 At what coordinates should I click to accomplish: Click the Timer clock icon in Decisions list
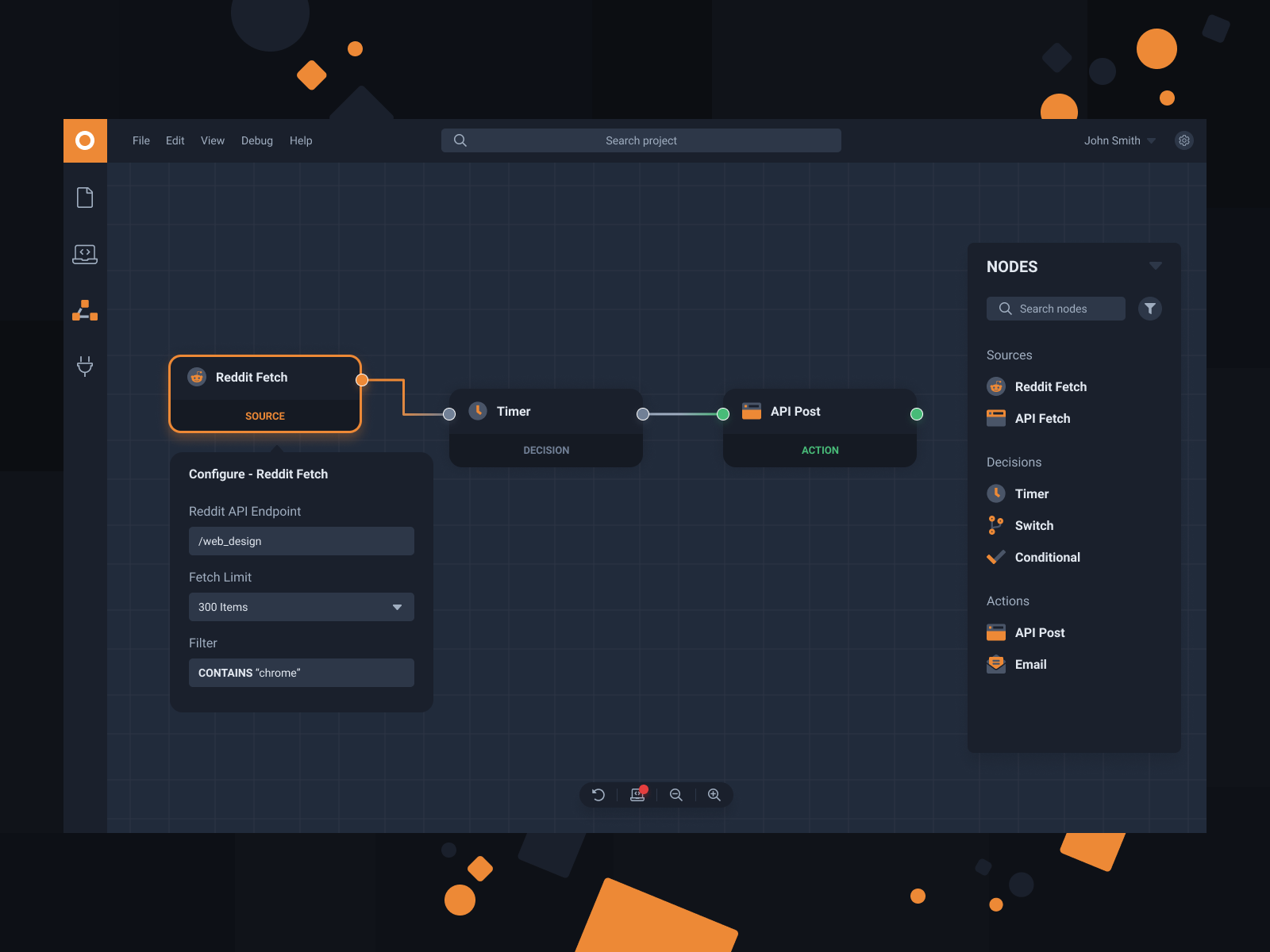(996, 493)
